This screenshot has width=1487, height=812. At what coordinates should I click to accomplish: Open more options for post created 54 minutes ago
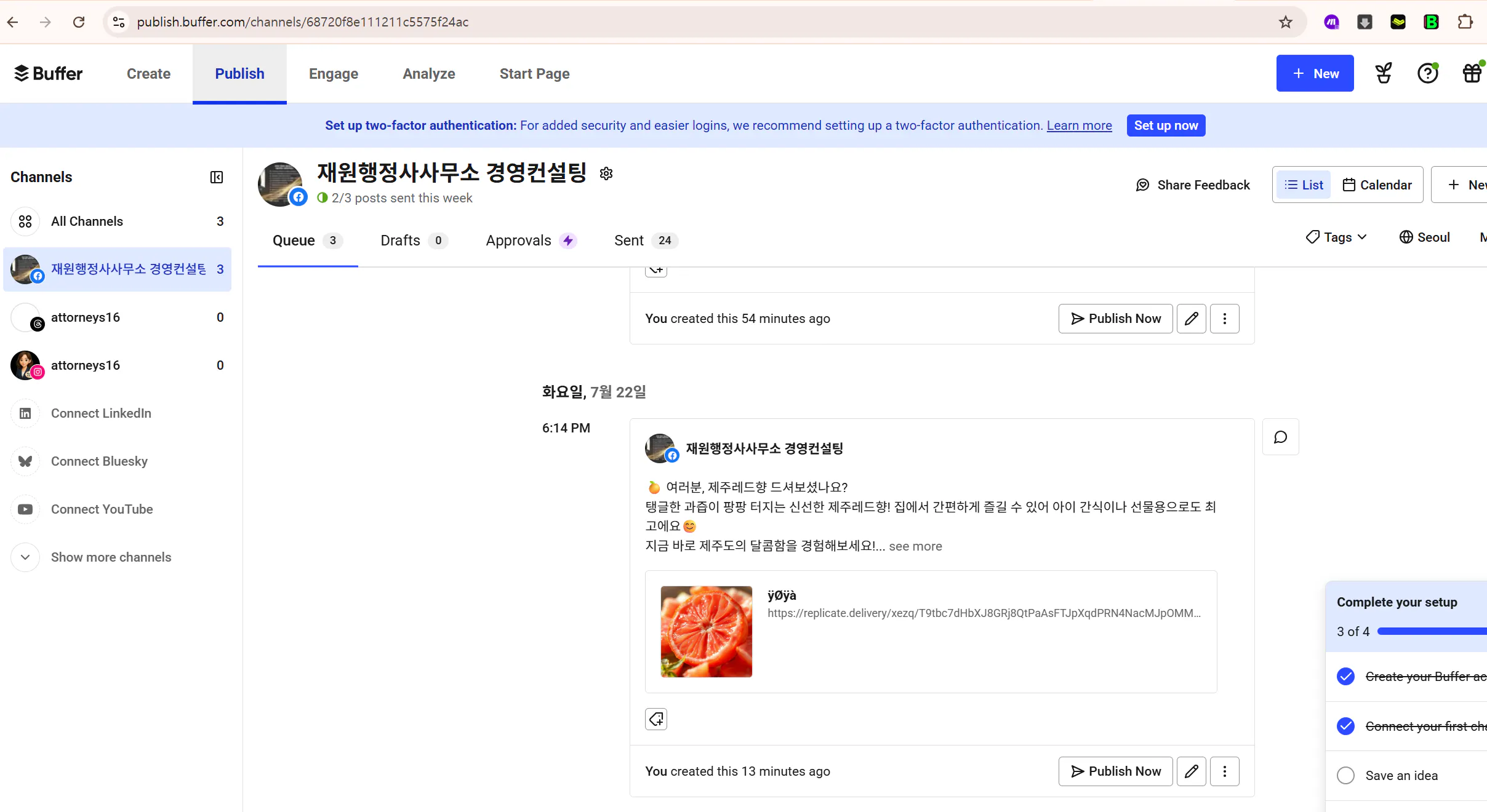(1224, 319)
